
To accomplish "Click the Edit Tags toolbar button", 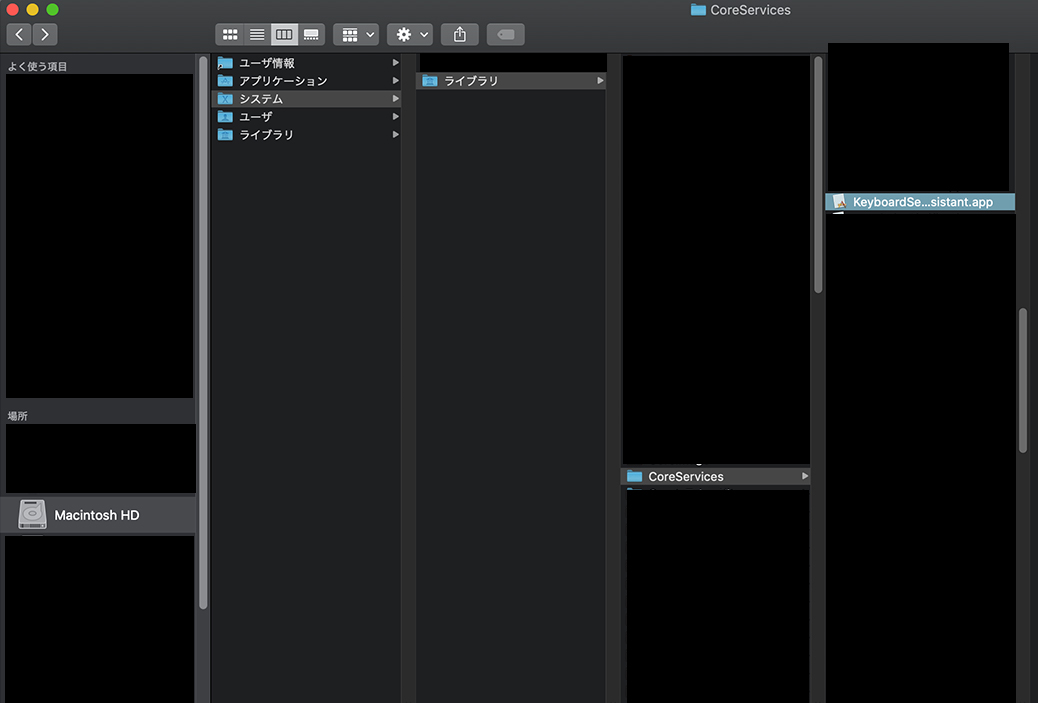I will click(x=506, y=34).
